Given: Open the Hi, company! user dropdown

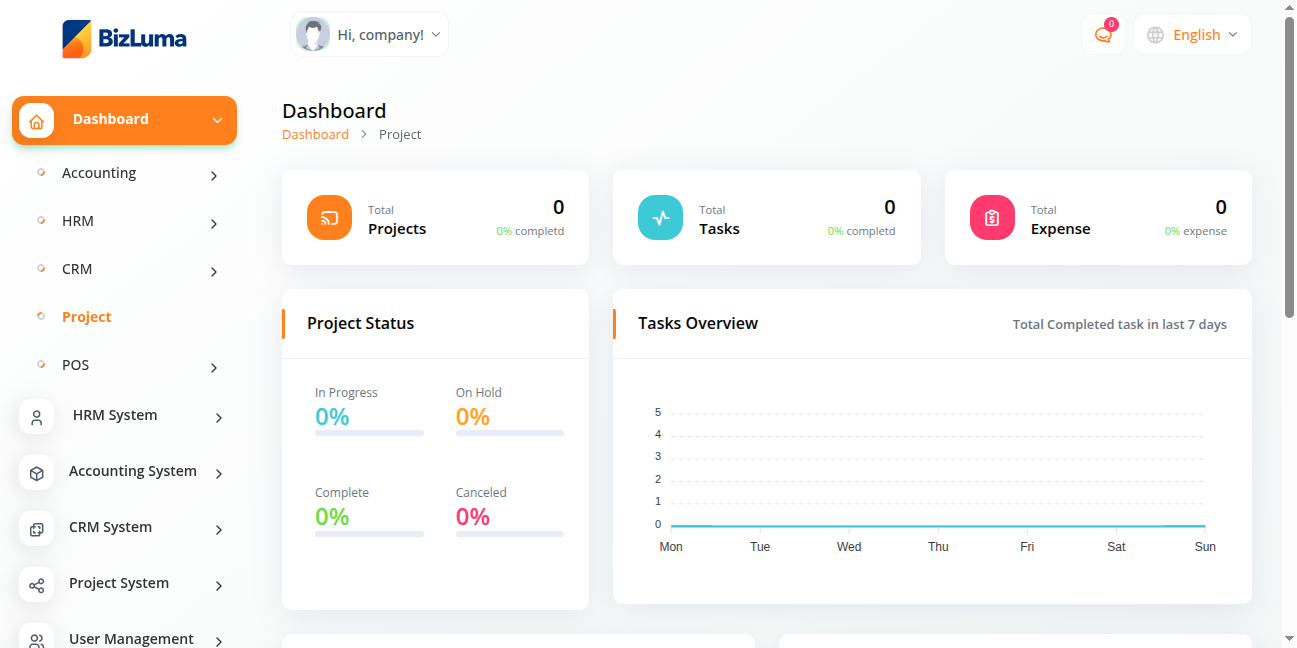Looking at the screenshot, I should (x=369, y=35).
